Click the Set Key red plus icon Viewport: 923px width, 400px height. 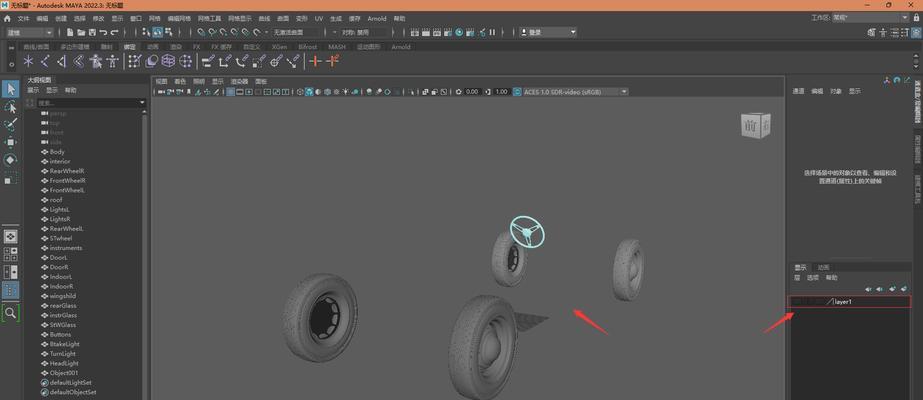coord(316,61)
